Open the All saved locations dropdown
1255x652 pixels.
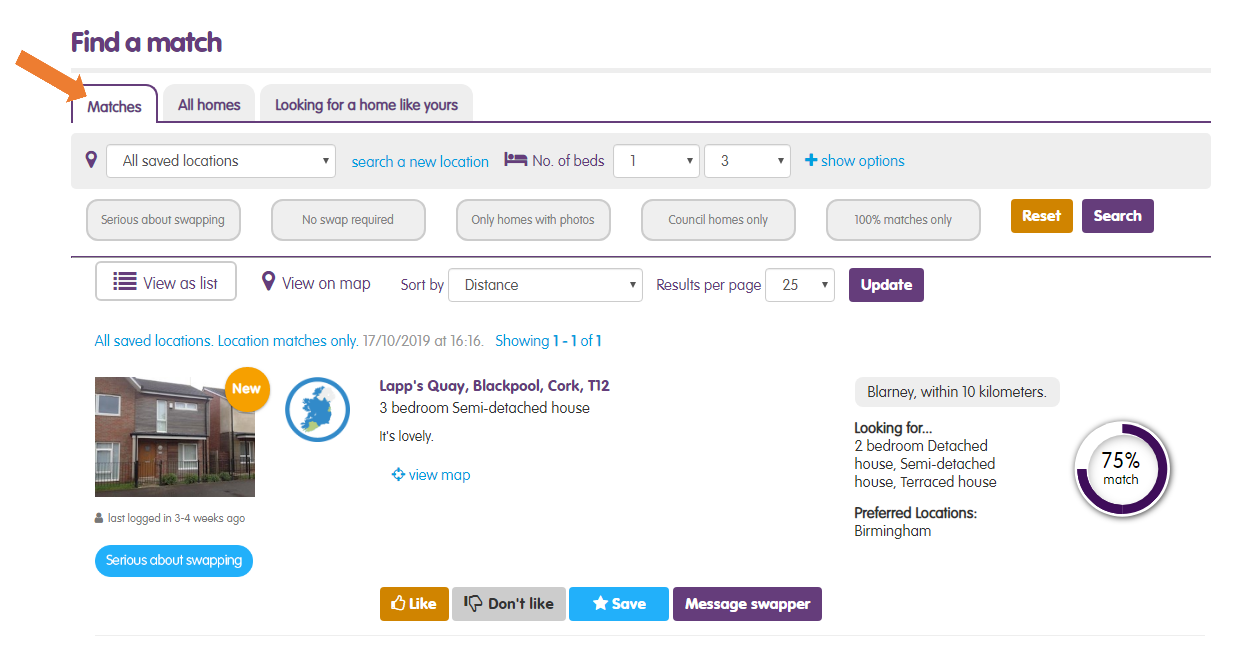[x=221, y=161]
